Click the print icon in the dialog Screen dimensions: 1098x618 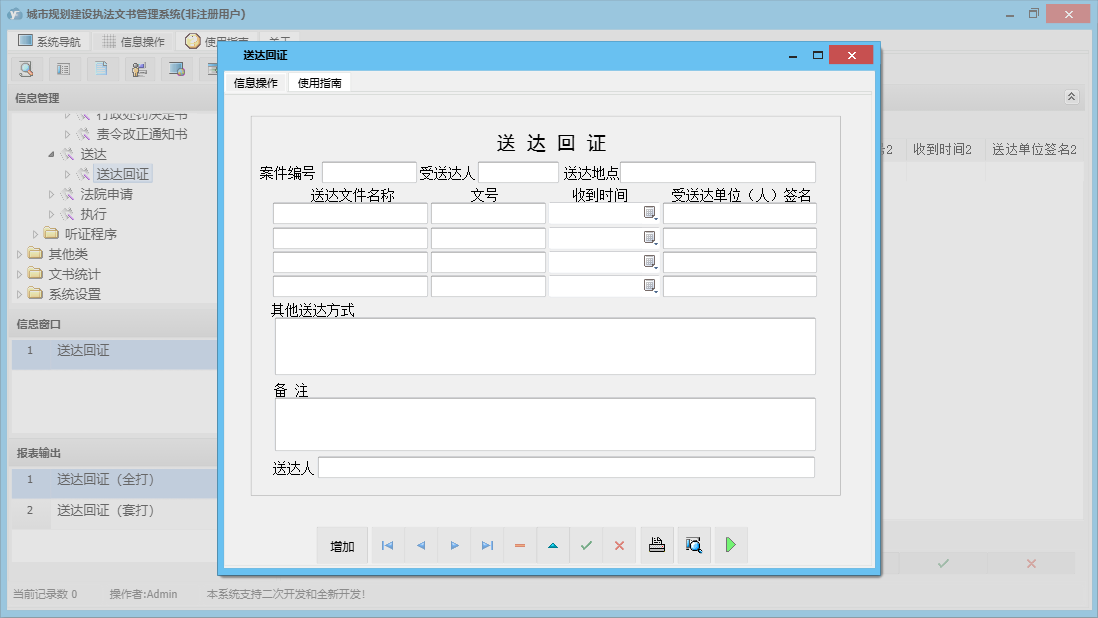click(657, 545)
